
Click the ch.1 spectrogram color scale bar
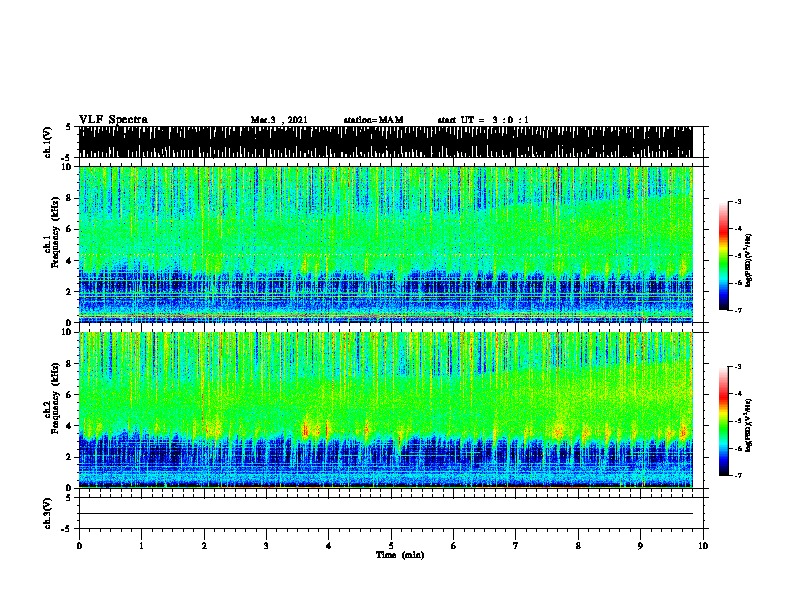pos(724,256)
